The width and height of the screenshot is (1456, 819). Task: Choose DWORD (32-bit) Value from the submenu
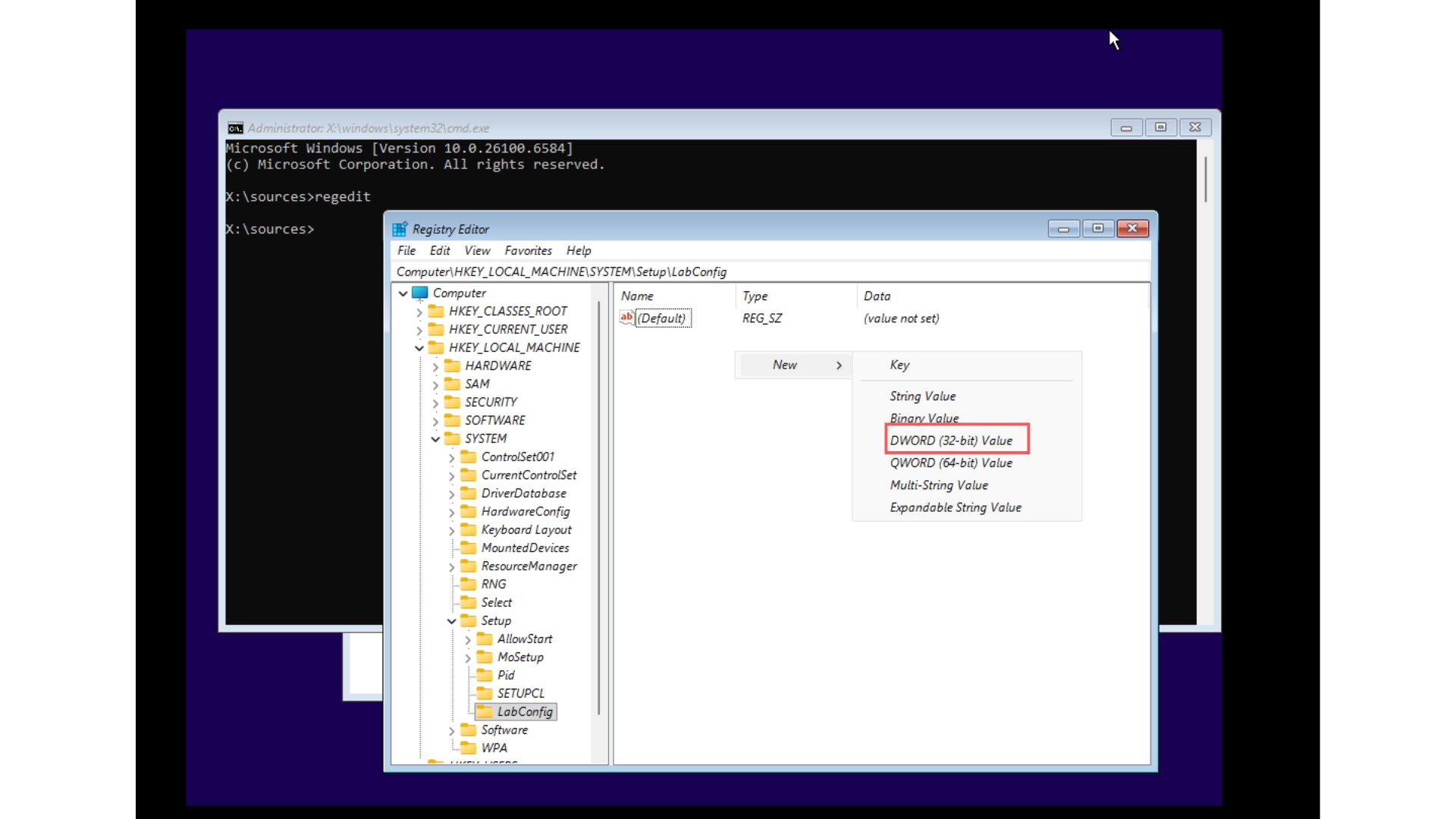click(x=950, y=440)
